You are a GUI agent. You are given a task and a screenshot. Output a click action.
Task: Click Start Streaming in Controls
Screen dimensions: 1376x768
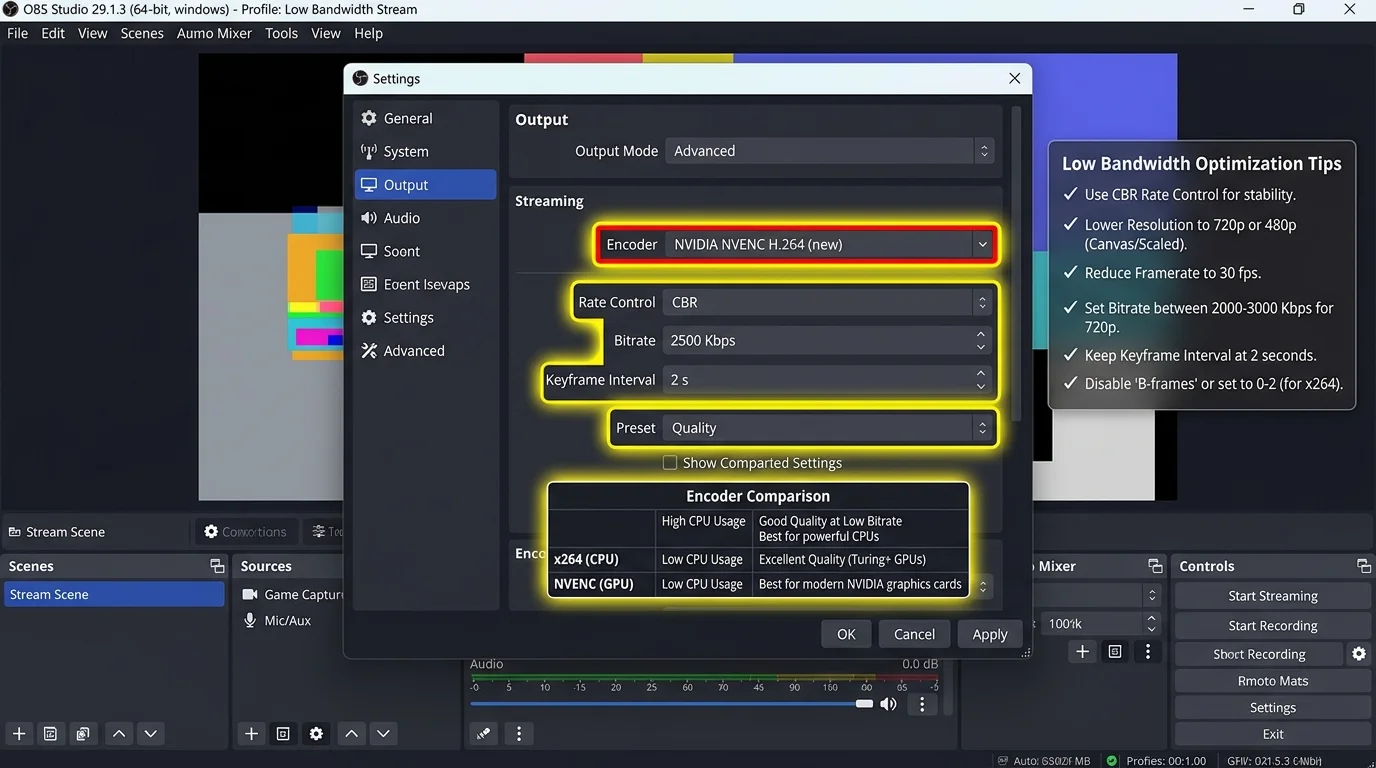point(1272,596)
